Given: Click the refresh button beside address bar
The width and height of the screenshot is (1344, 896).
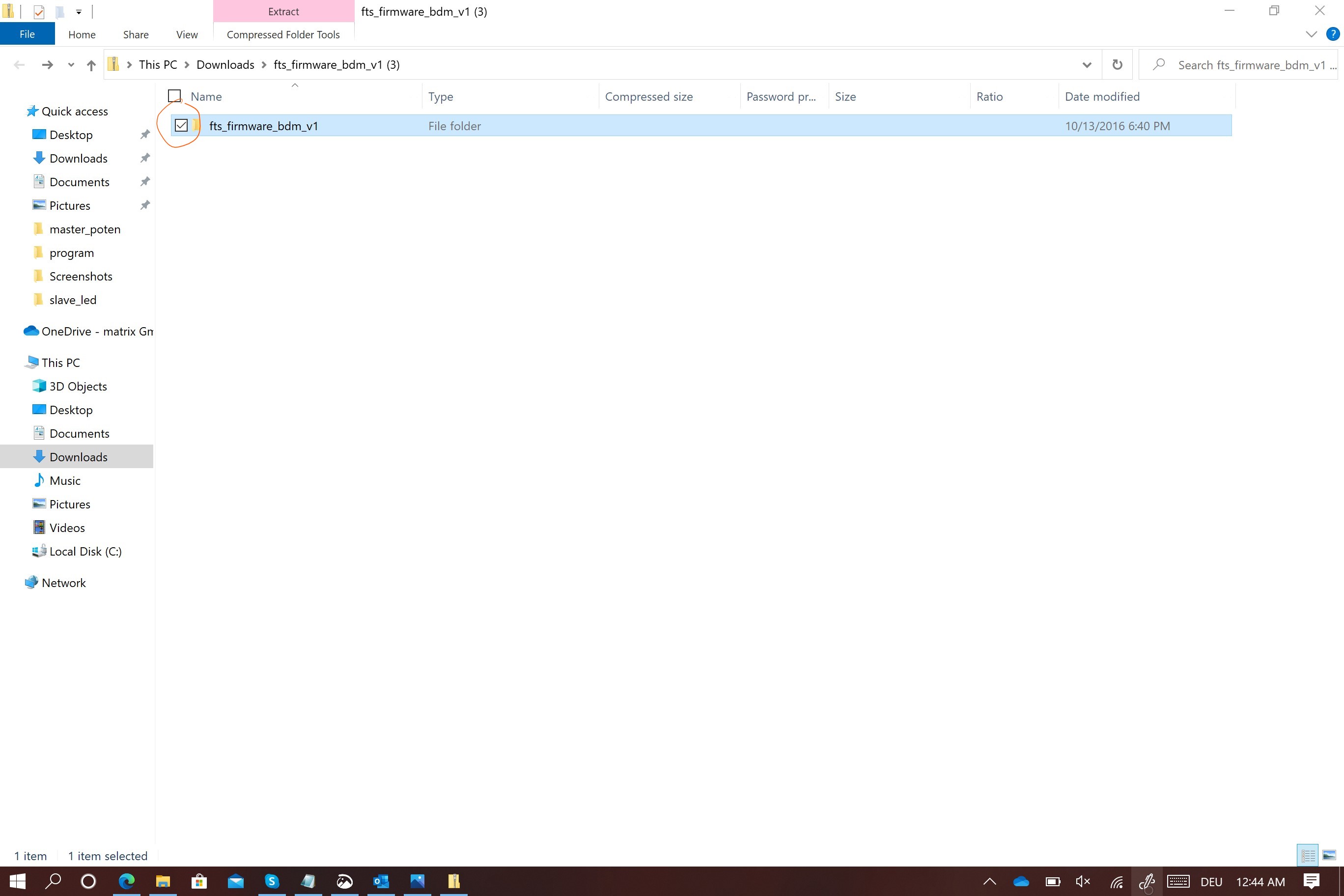Looking at the screenshot, I should tap(1117, 64).
